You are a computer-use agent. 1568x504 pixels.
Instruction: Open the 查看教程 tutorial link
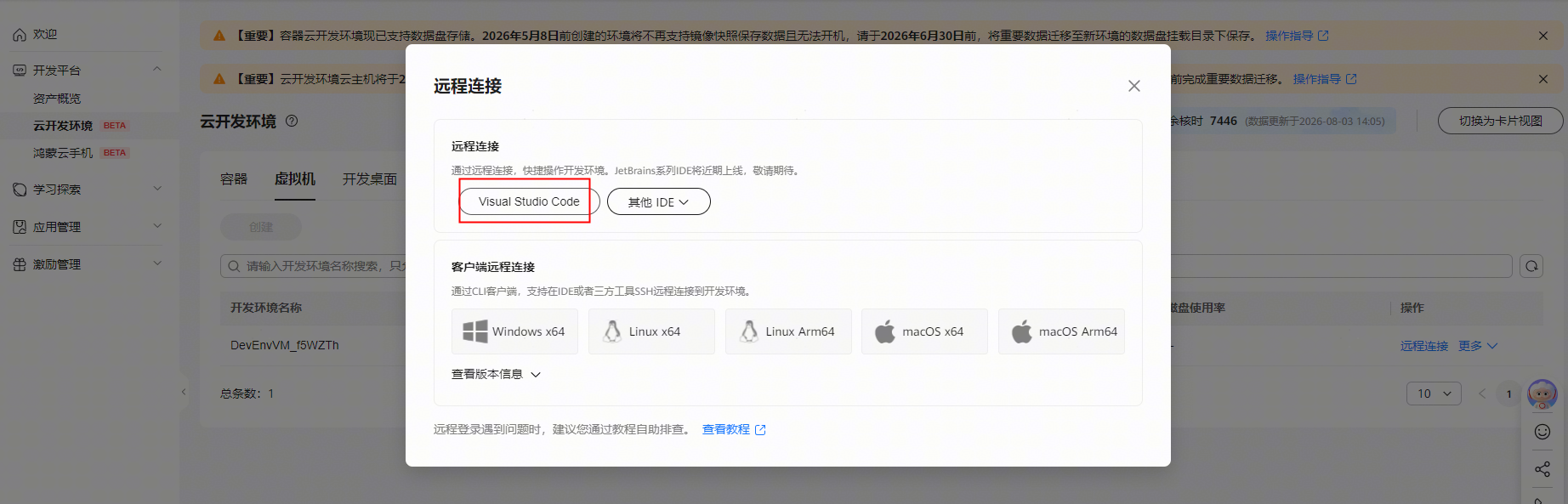pyautogui.click(x=734, y=429)
